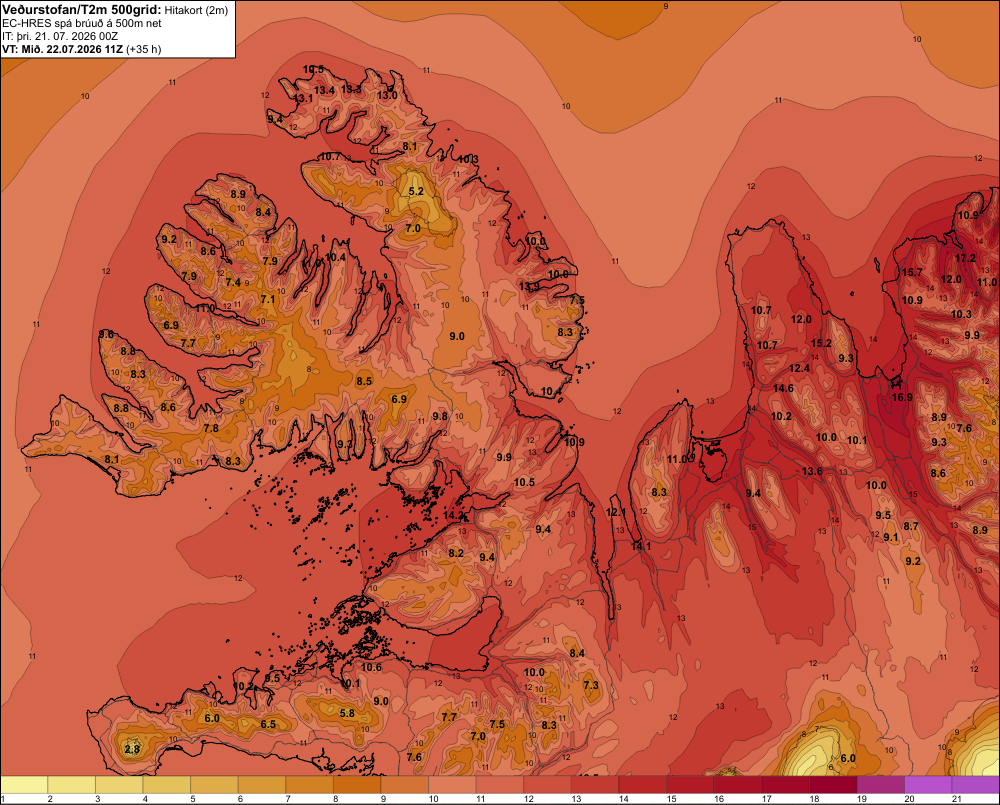Select the magenta legend swatch between 19 and 20

(x=880, y=784)
